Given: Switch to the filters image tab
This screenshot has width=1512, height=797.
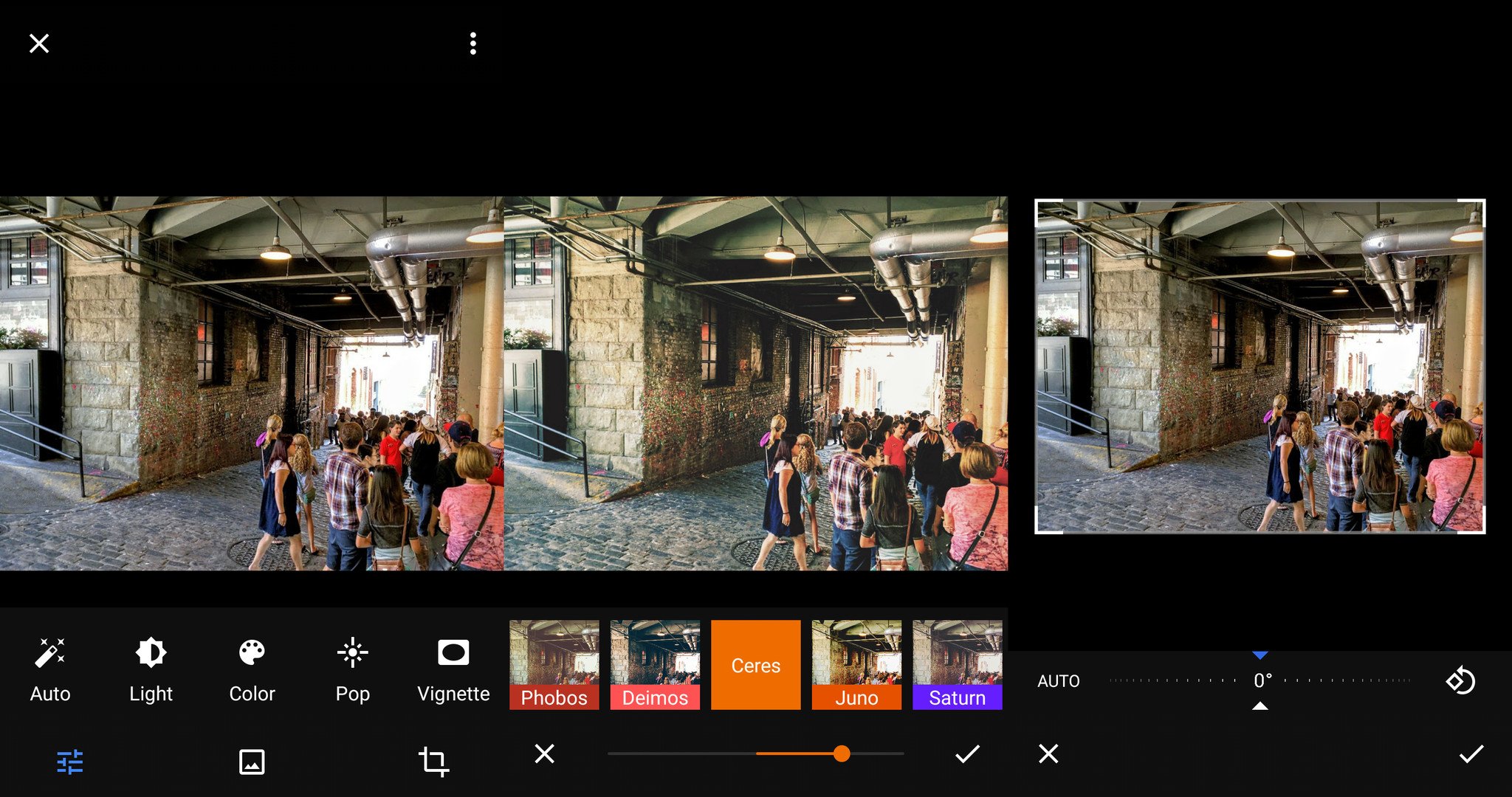Looking at the screenshot, I should tap(252, 762).
